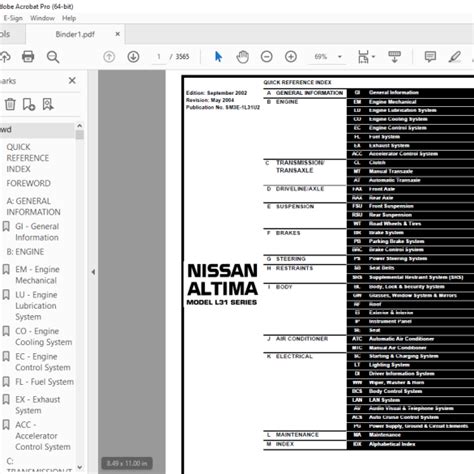Screen dimensions: 474x474
Task: Click Instrument Panel link in index page
Action: pos(390,321)
